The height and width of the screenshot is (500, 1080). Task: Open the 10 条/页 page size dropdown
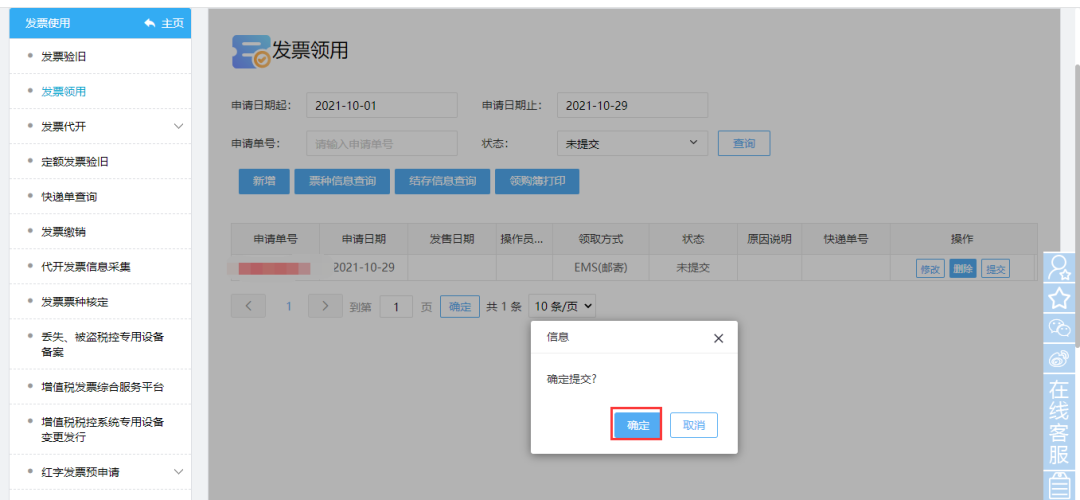click(562, 306)
